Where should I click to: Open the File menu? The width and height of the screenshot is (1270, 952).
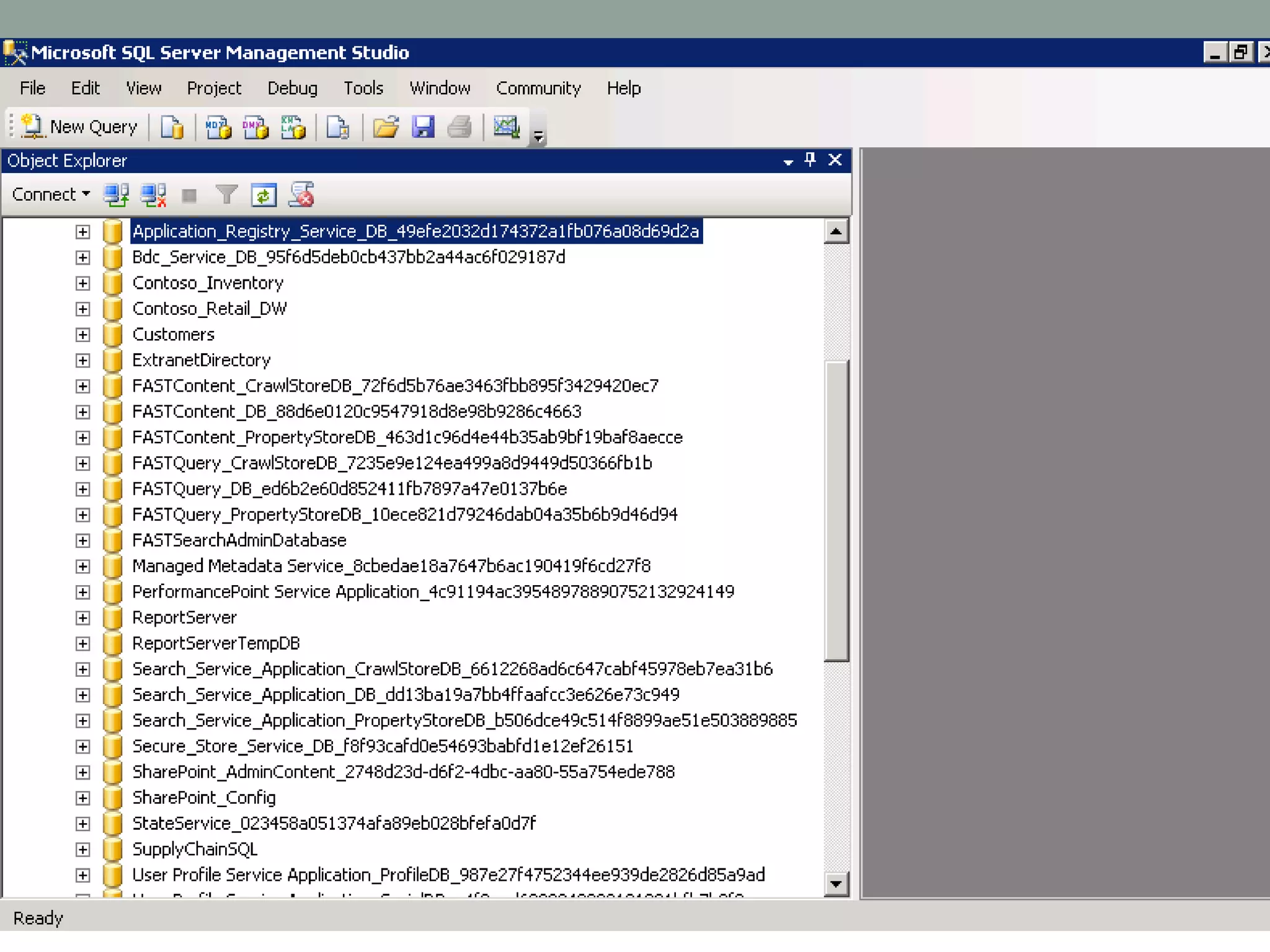point(32,89)
